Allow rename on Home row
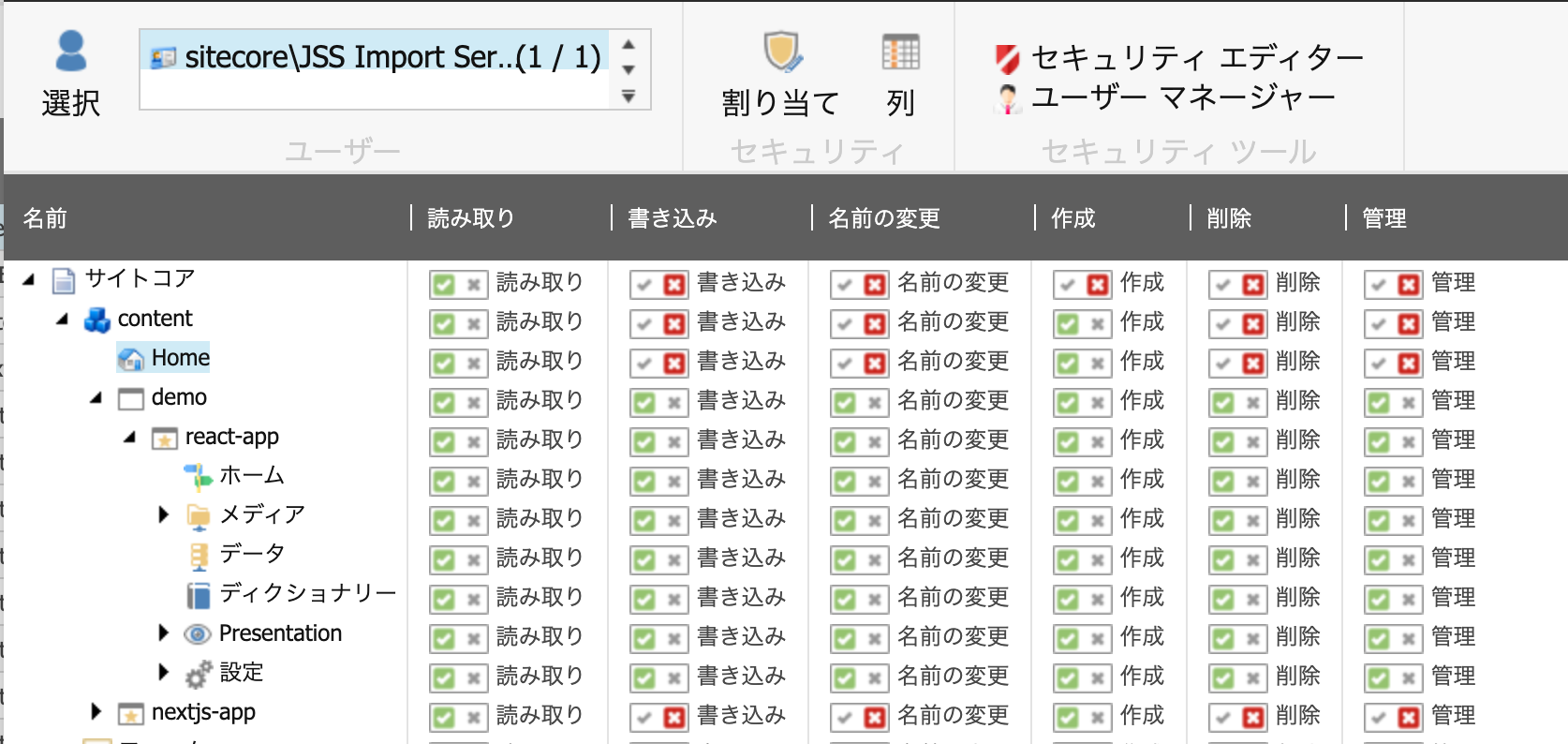1568x744 pixels. click(845, 364)
